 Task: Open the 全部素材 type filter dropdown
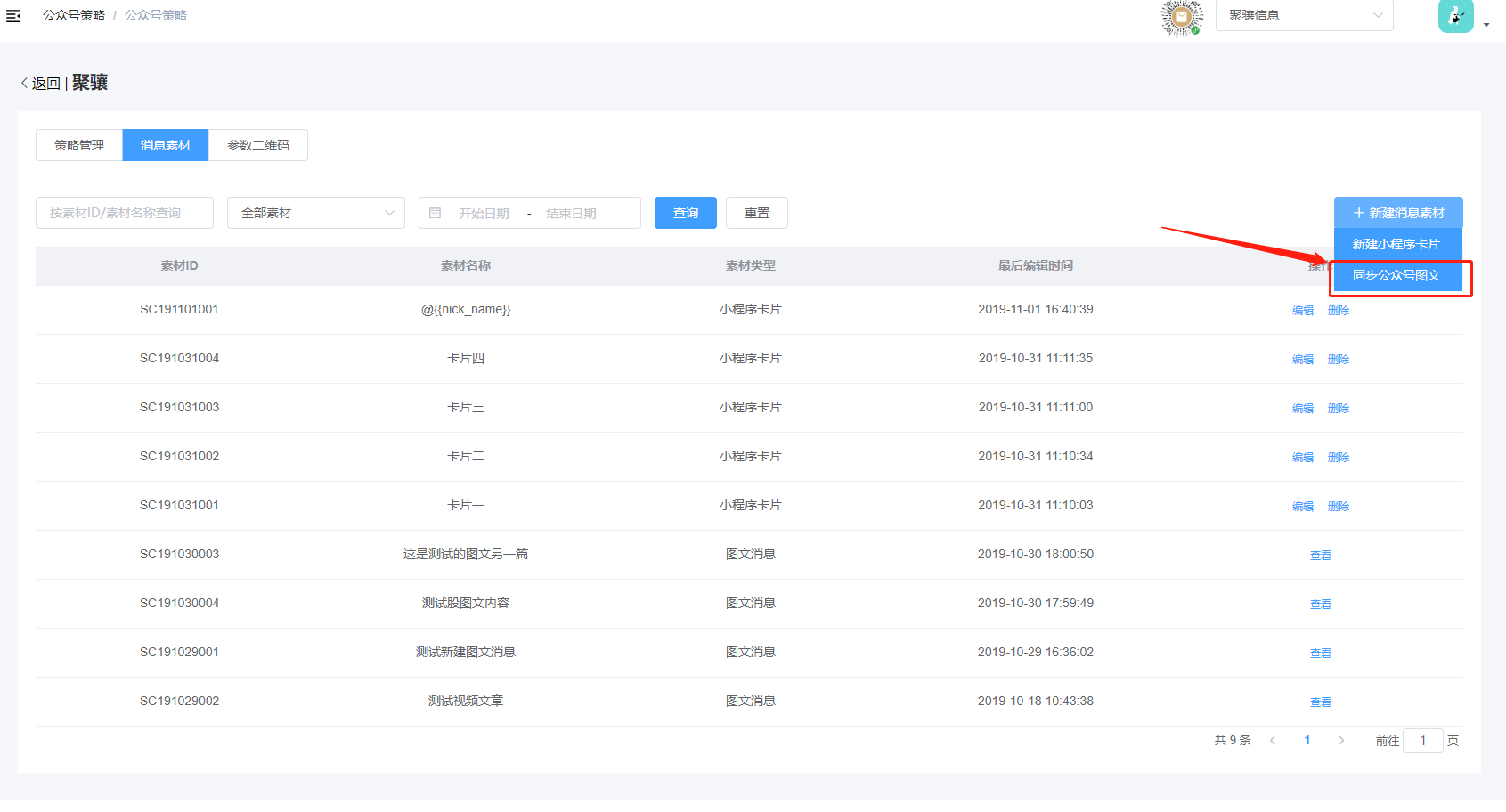point(316,214)
